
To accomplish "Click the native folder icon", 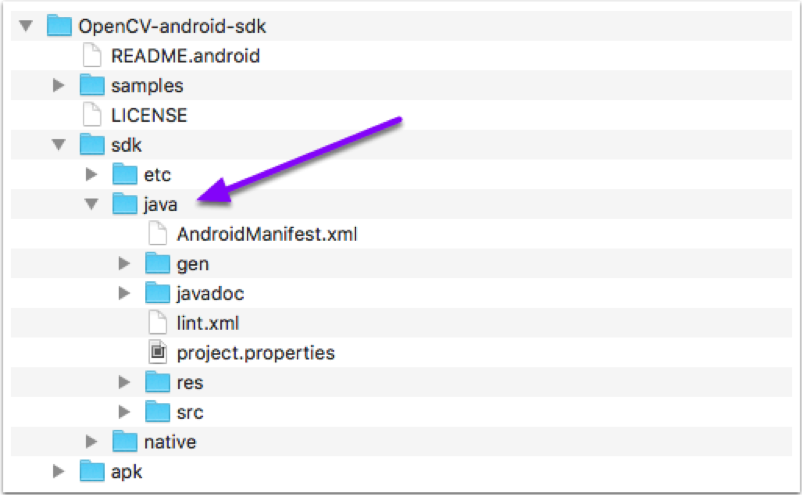I will point(125,441).
